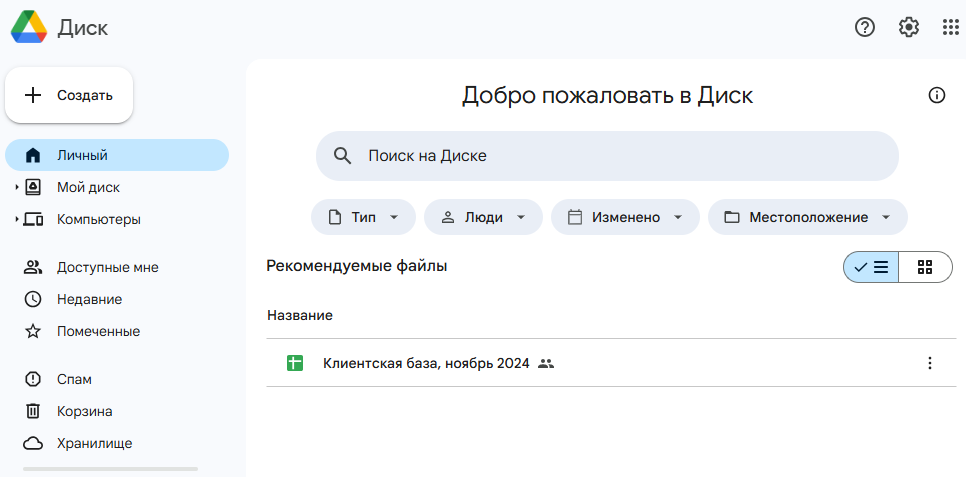Viewport: 966px width, 477px height.
Task: Expand the Компьютеры tree arrow
Action: (17, 219)
